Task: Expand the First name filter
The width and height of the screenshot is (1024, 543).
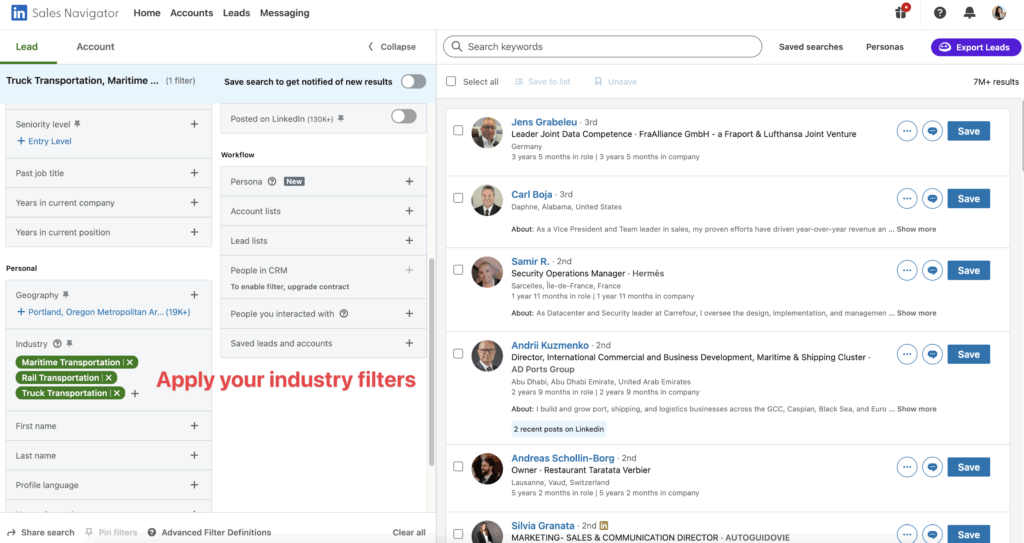Action: click(x=194, y=425)
